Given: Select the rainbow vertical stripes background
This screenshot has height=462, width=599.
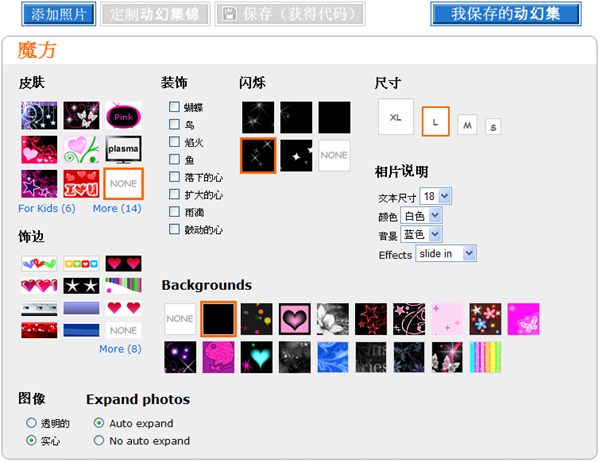Looking at the screenshot, I should pos(485,357).
